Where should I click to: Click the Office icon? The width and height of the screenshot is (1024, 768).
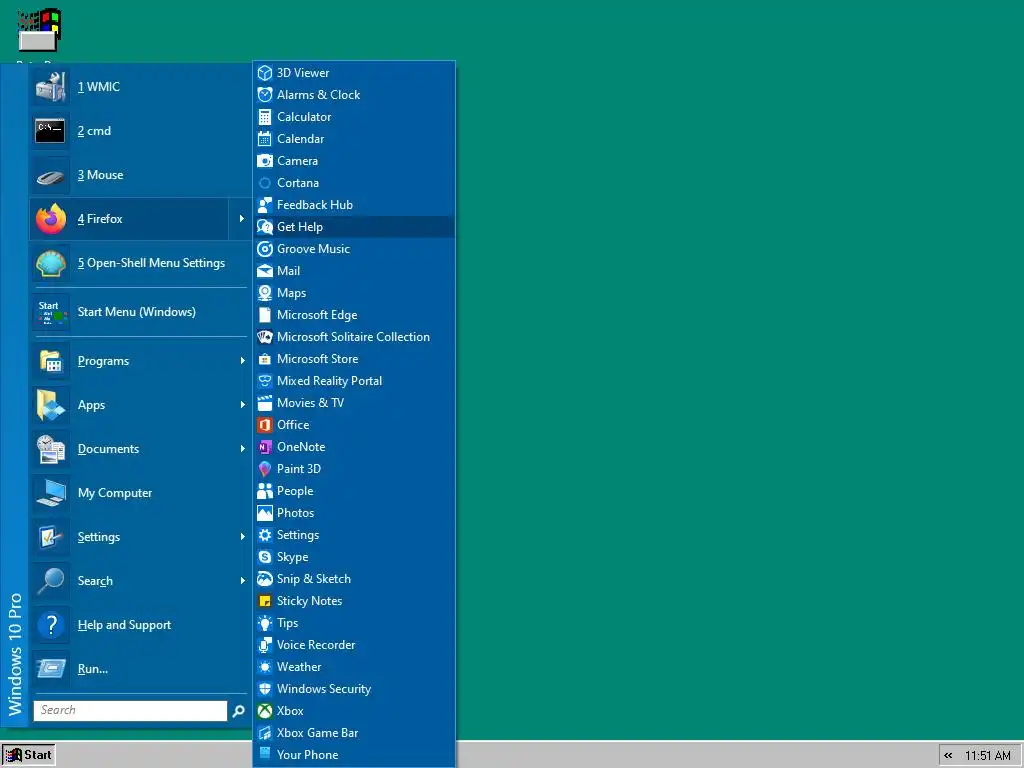coord(264,425)
